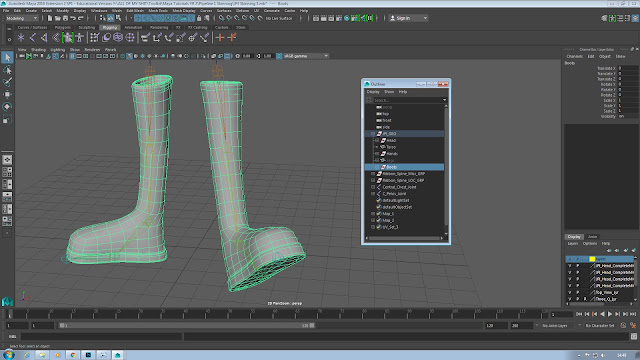Select the Boots row in the Outliner

tap(404, 167)
